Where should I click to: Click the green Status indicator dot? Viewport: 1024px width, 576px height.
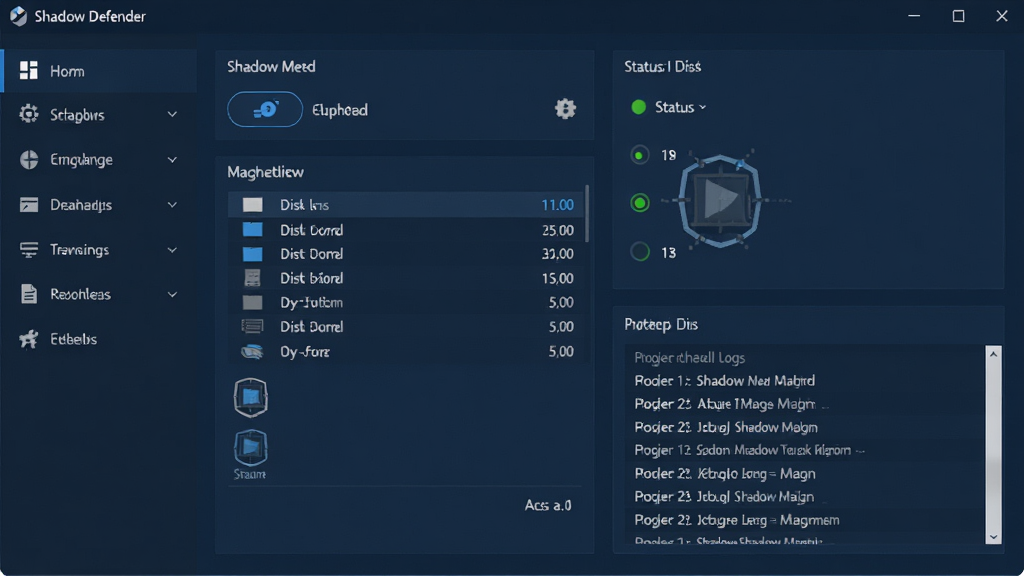point(639,107)
